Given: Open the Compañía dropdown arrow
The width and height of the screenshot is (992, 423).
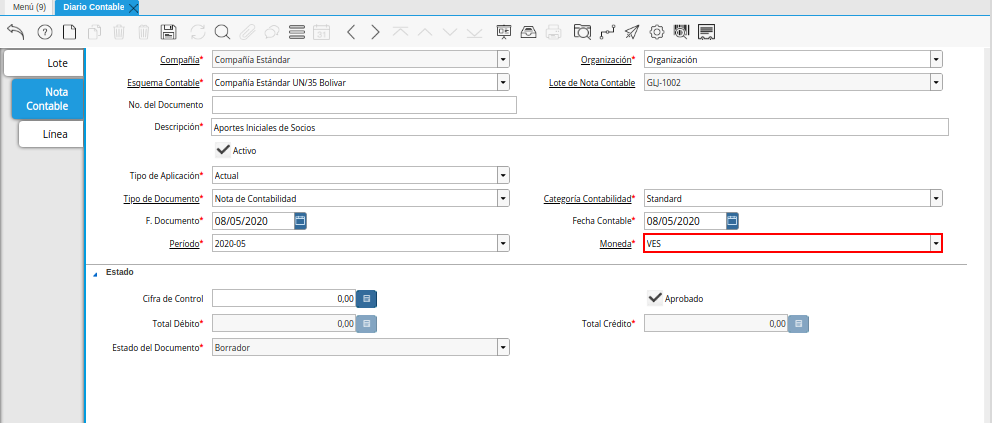Looking at the screenshot, I should tap(504, 60).
